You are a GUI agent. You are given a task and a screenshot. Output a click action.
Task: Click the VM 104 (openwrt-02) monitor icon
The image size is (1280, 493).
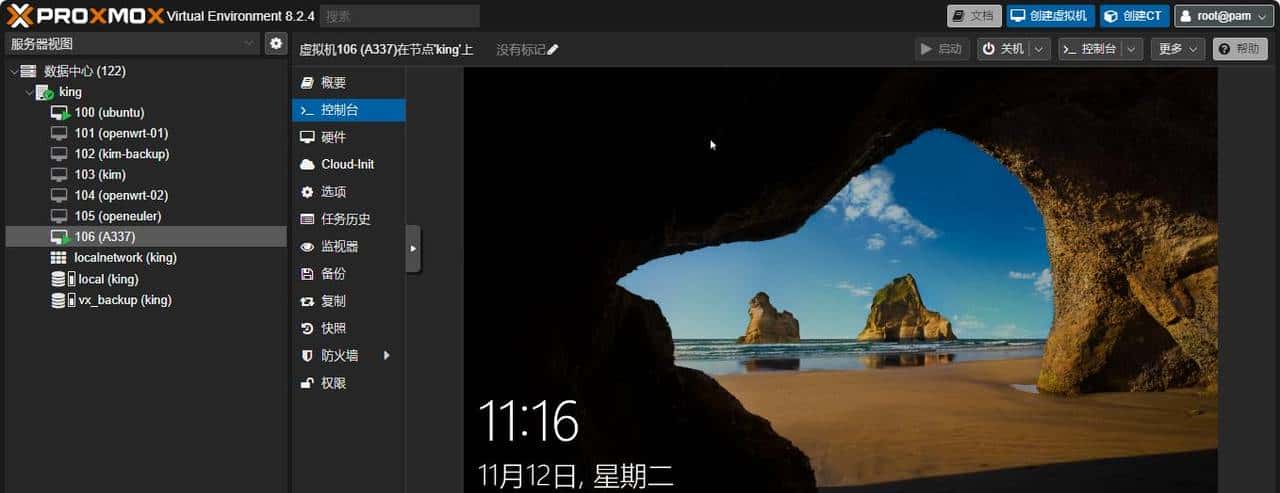(x=60, y=195)
